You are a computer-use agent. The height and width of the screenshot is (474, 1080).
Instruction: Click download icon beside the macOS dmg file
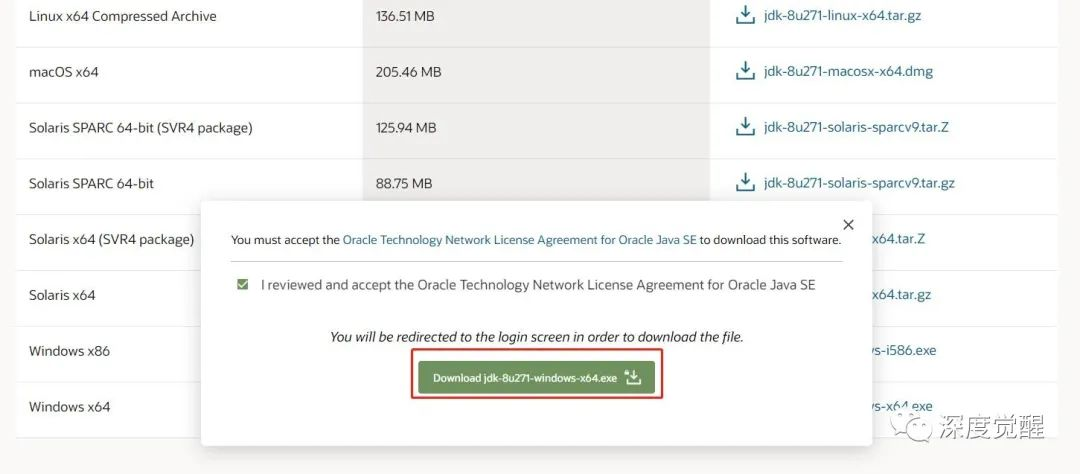(744, 71)
